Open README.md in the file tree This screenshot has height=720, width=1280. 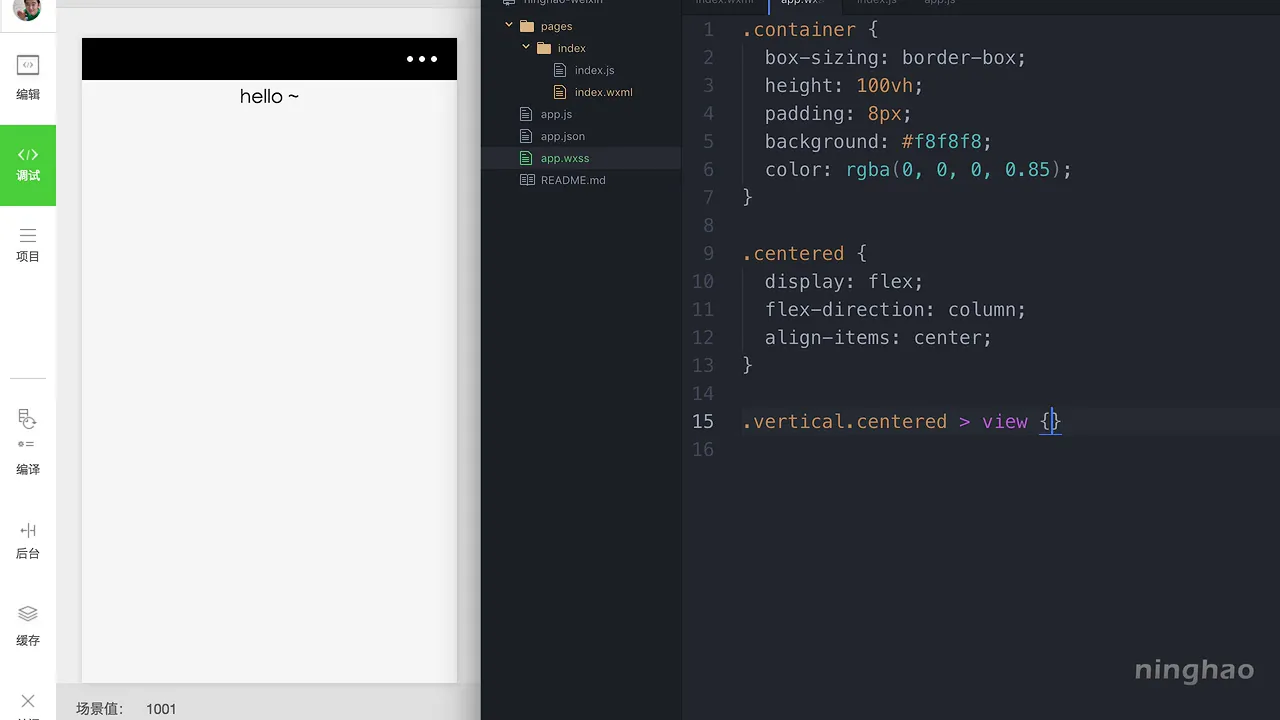[573, 180]
